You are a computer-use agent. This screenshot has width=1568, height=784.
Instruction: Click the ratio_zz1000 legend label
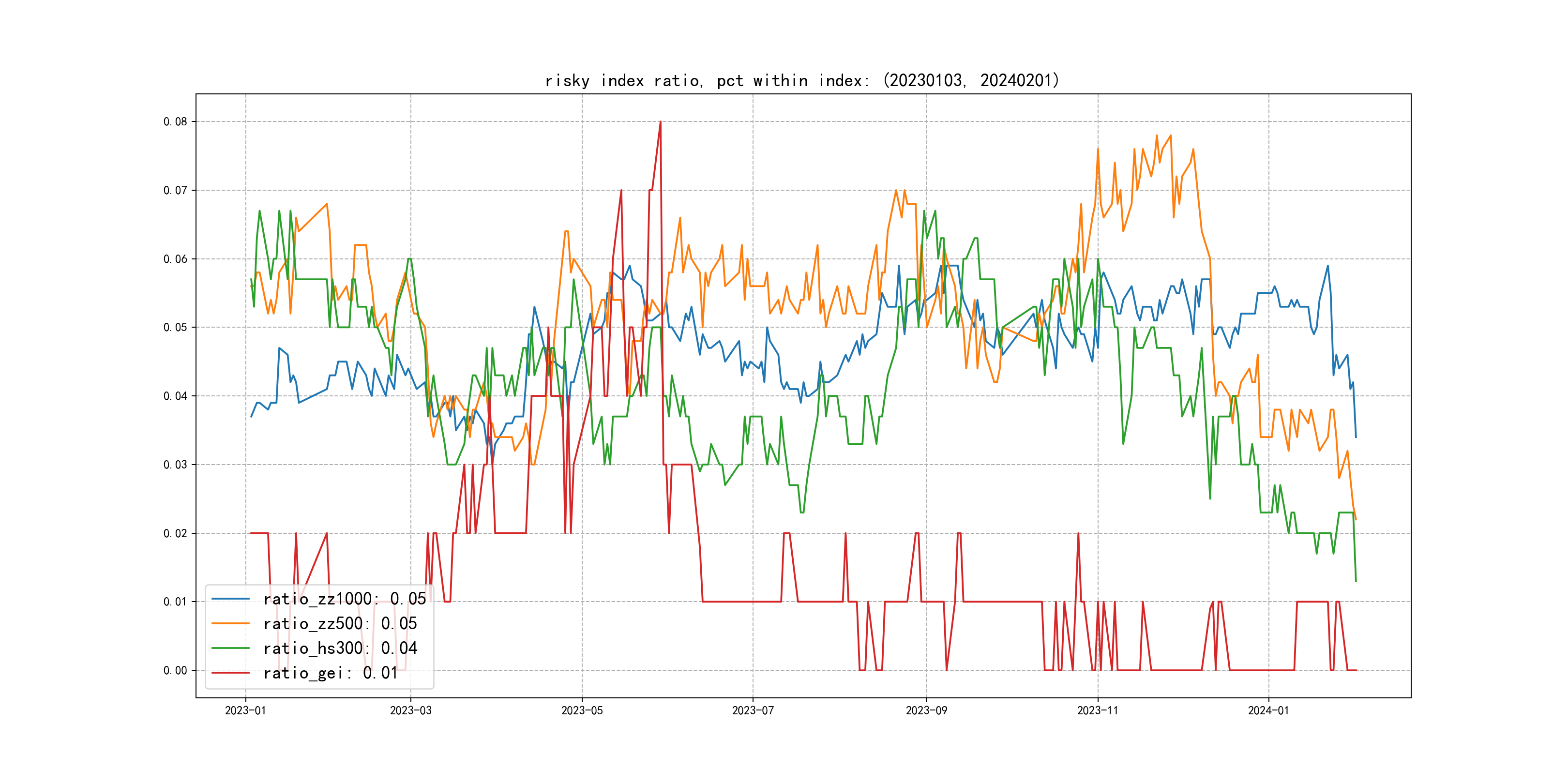point(345,599)
